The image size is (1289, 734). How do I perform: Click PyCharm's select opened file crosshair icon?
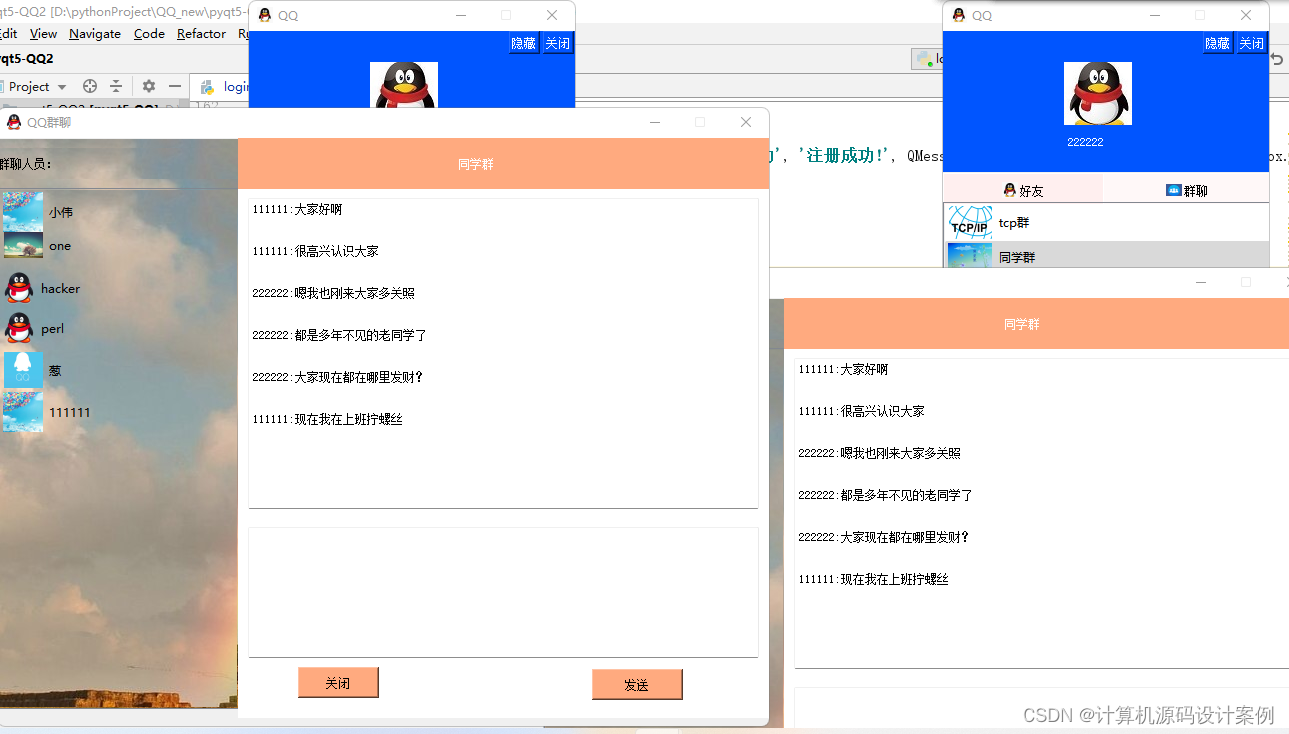pyautogui.click(x=90, y=86)
